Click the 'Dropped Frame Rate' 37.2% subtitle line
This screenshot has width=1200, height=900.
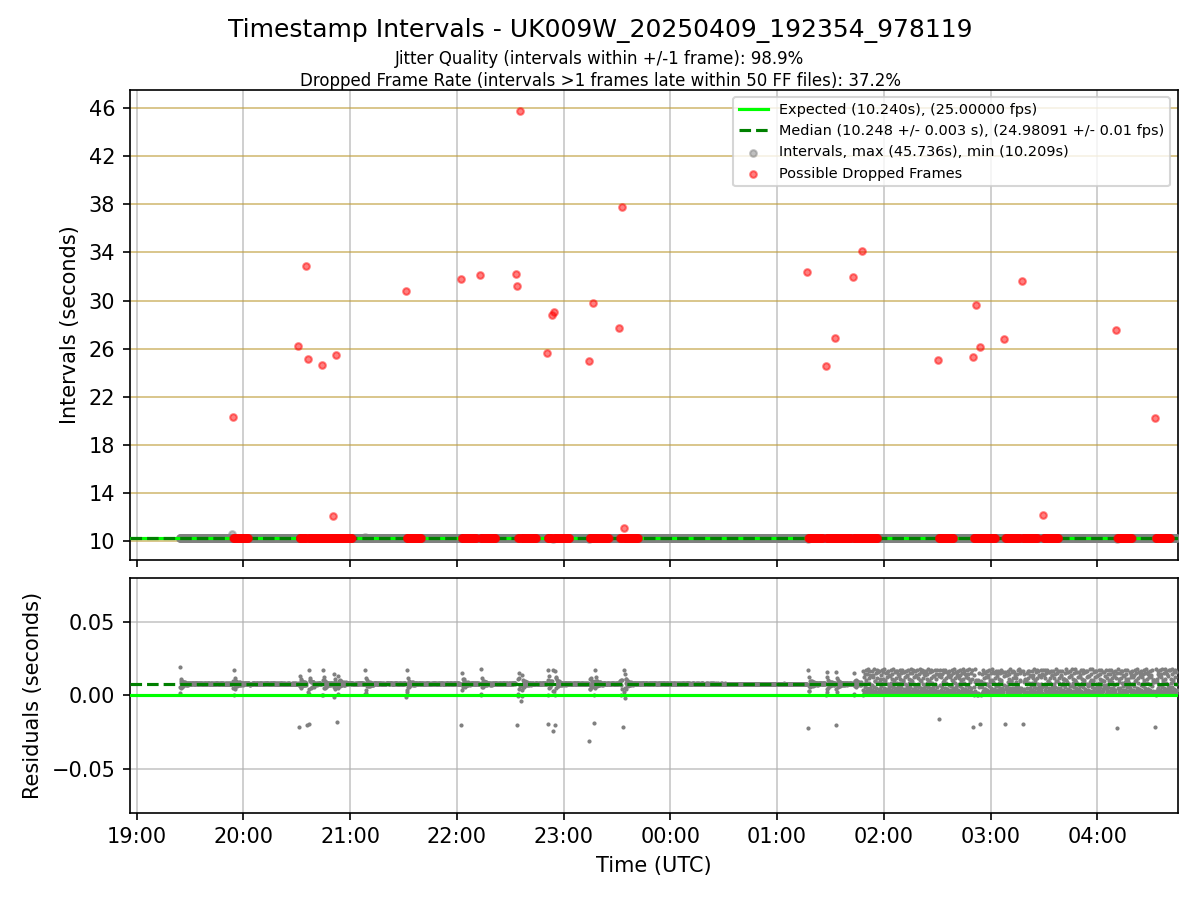[600, 80]
